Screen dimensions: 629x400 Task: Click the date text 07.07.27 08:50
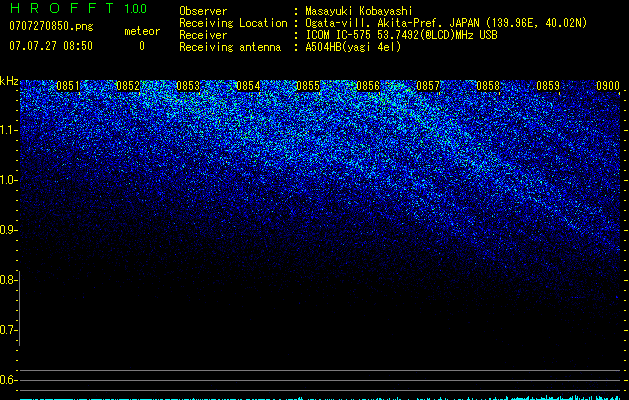(x=51, y=46)
